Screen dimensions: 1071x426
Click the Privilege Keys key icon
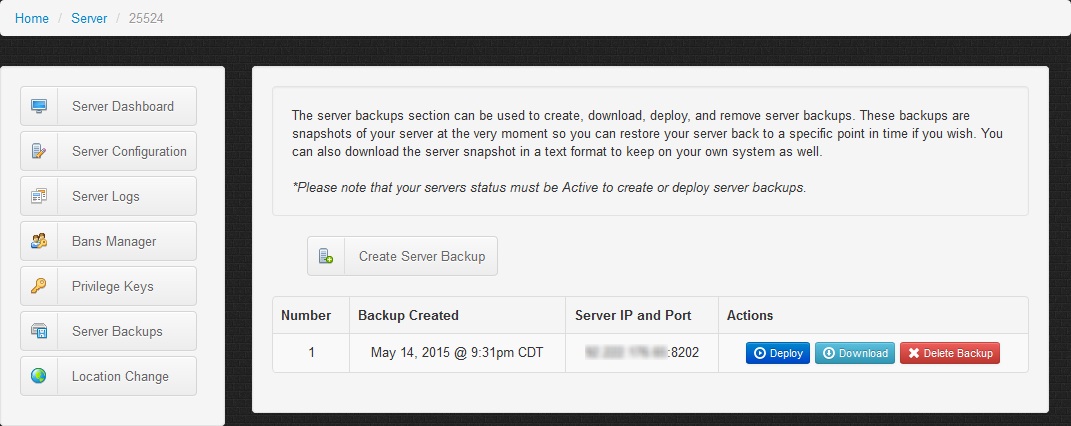point(39,286)
